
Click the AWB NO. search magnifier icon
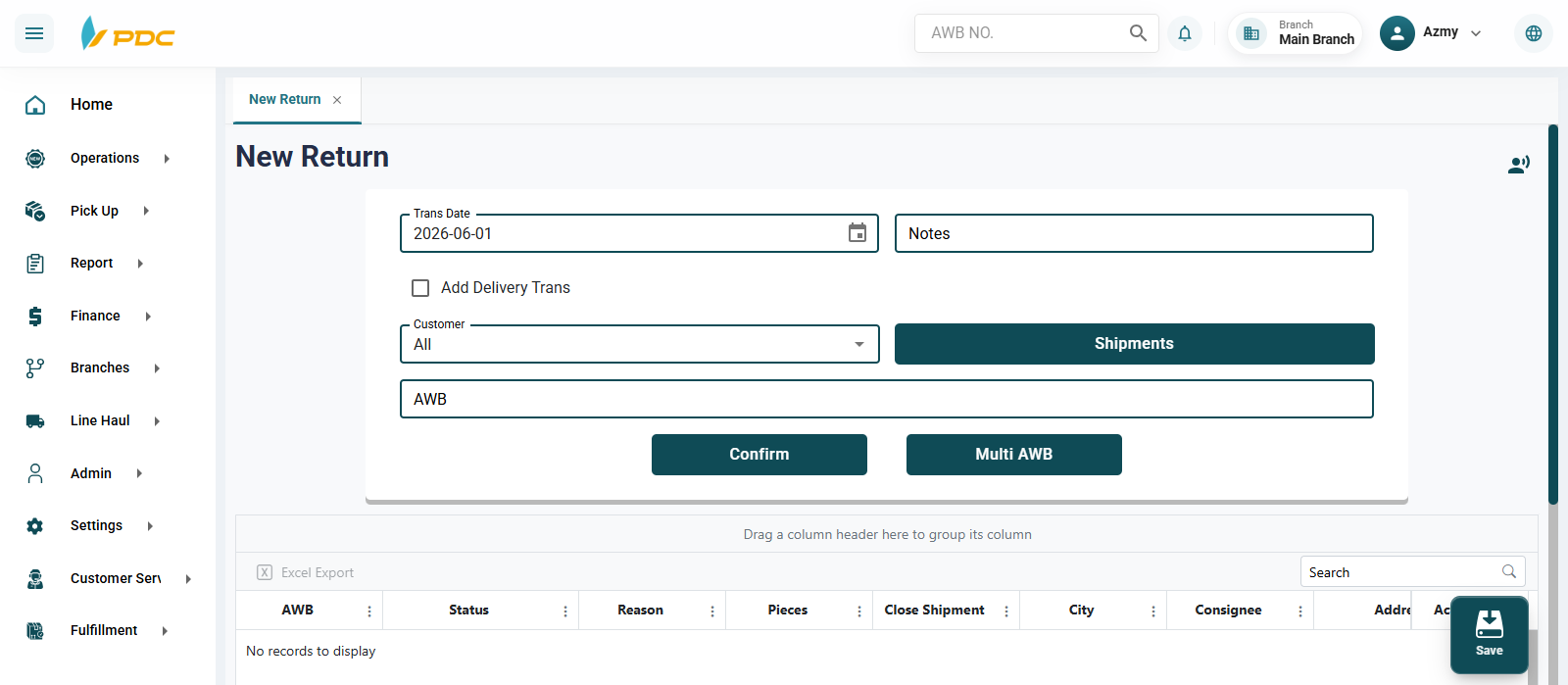click(1138, 33)
